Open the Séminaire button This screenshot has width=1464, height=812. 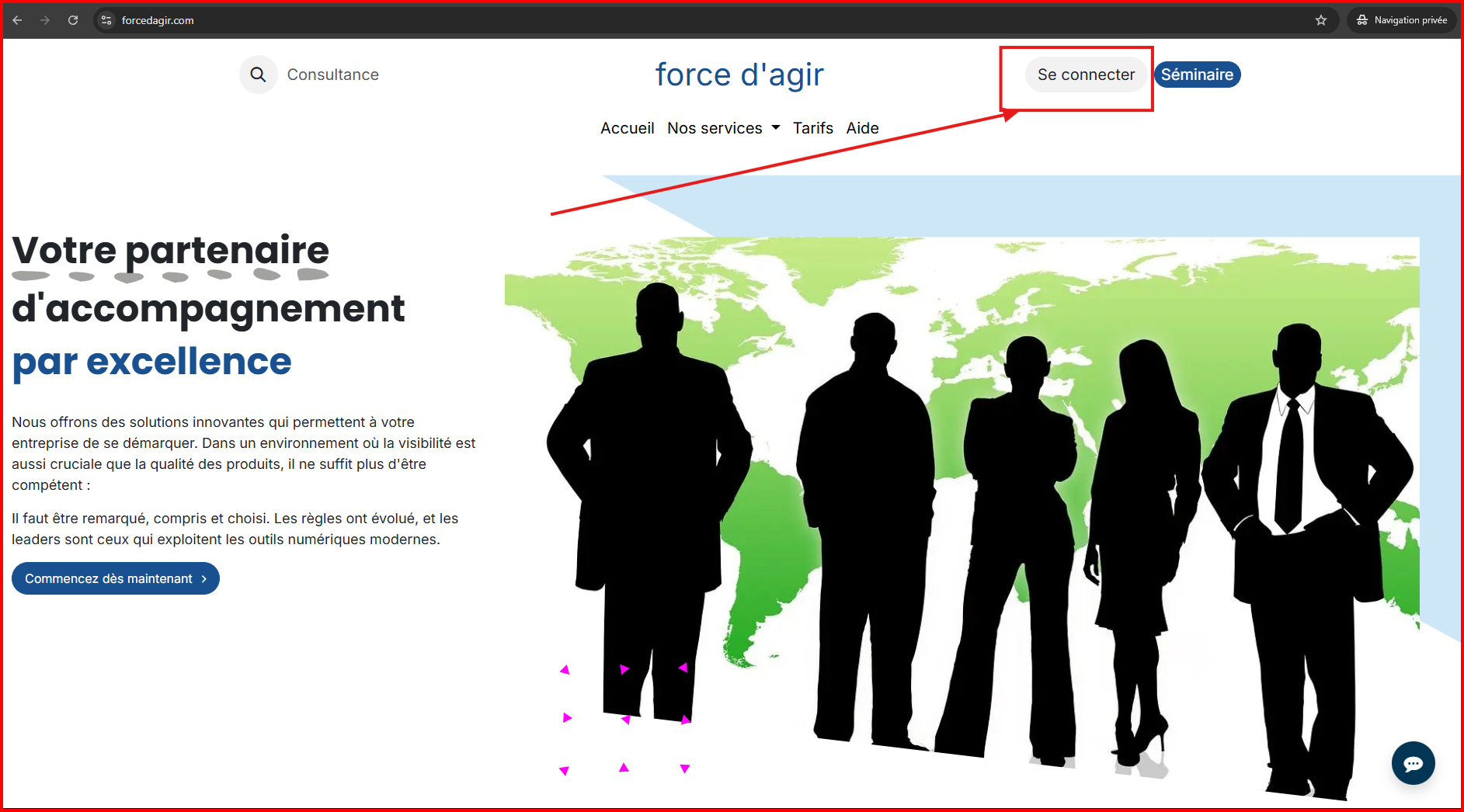coord(1197,75)
